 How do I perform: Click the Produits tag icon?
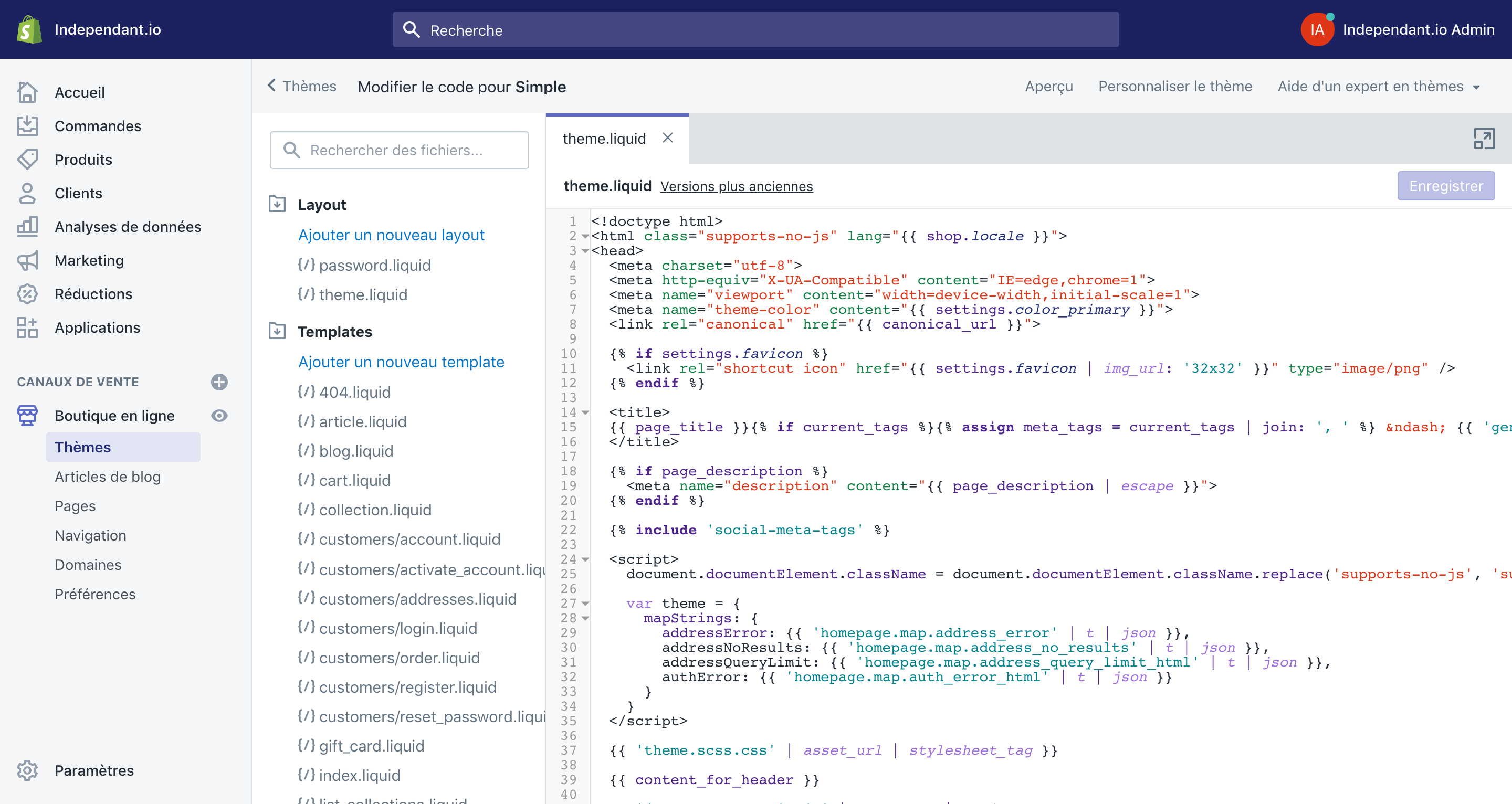(x=27, y=159)
